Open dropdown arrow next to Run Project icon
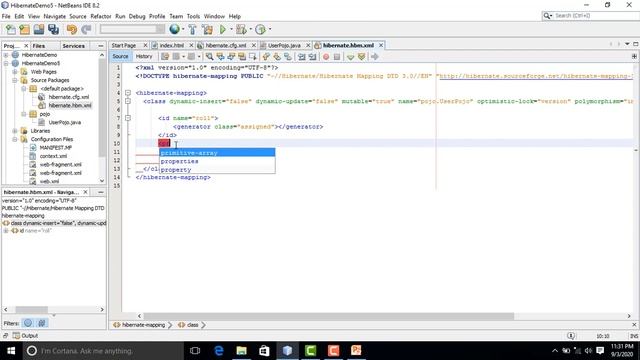The height and width of the screenshot is (360, 640). [x=231, y=29]
